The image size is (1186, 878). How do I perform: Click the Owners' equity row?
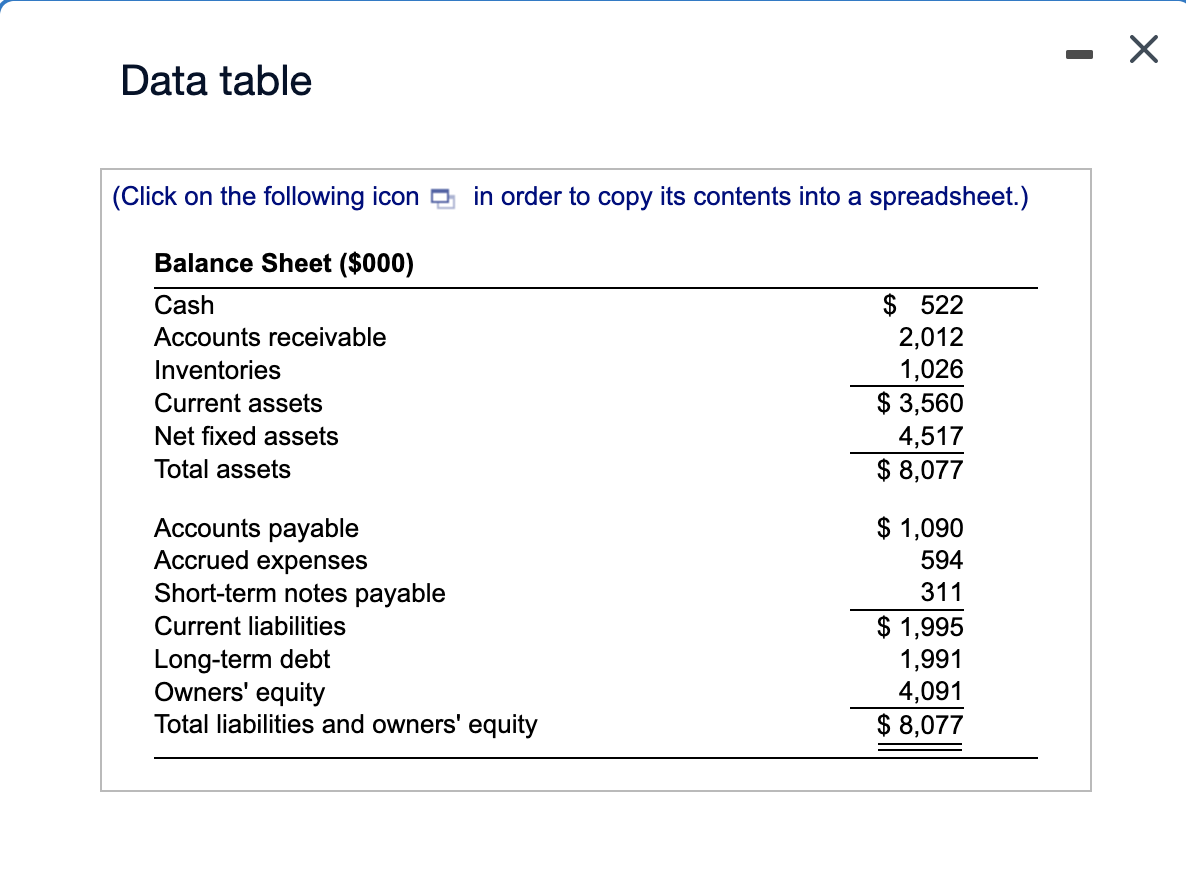point(239,692)
